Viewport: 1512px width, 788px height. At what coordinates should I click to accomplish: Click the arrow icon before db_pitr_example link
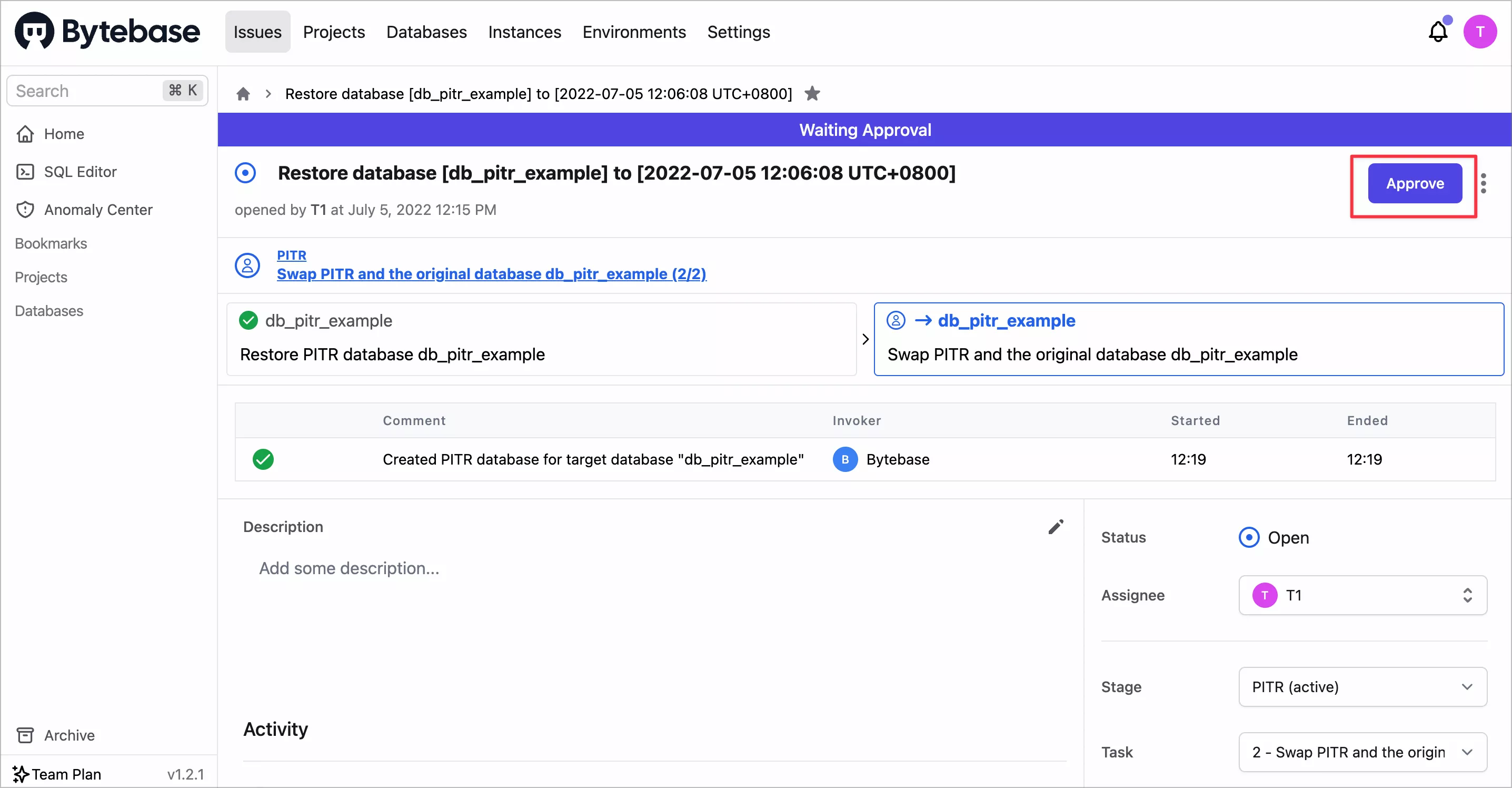[x=923, y=321]
